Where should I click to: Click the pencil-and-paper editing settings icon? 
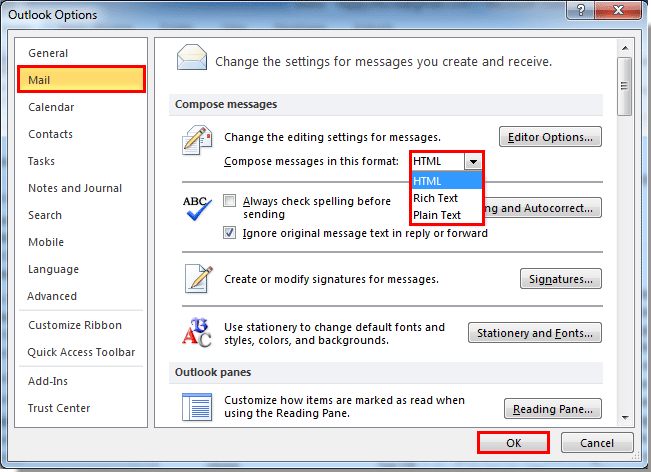[197, 140]
